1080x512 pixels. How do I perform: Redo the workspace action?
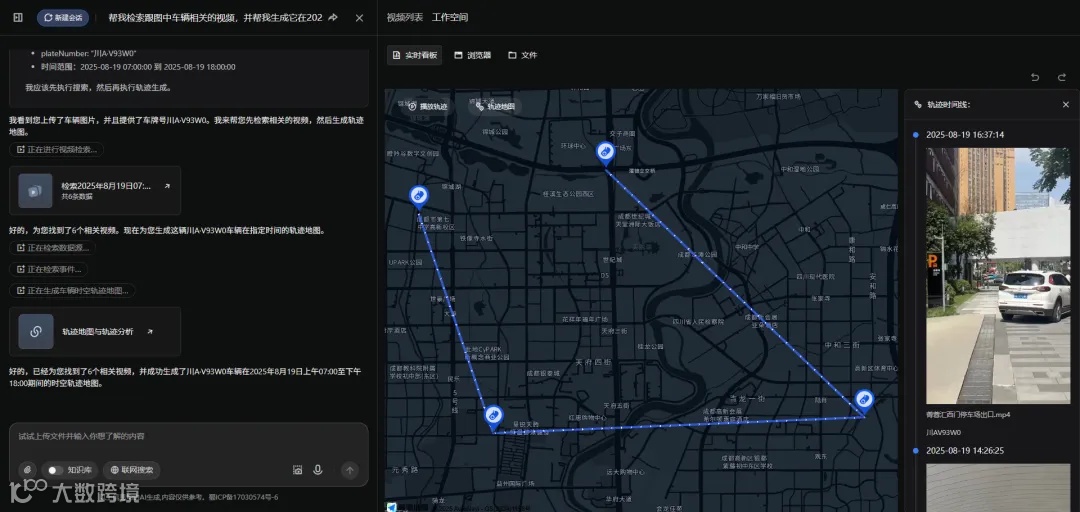1061,78
